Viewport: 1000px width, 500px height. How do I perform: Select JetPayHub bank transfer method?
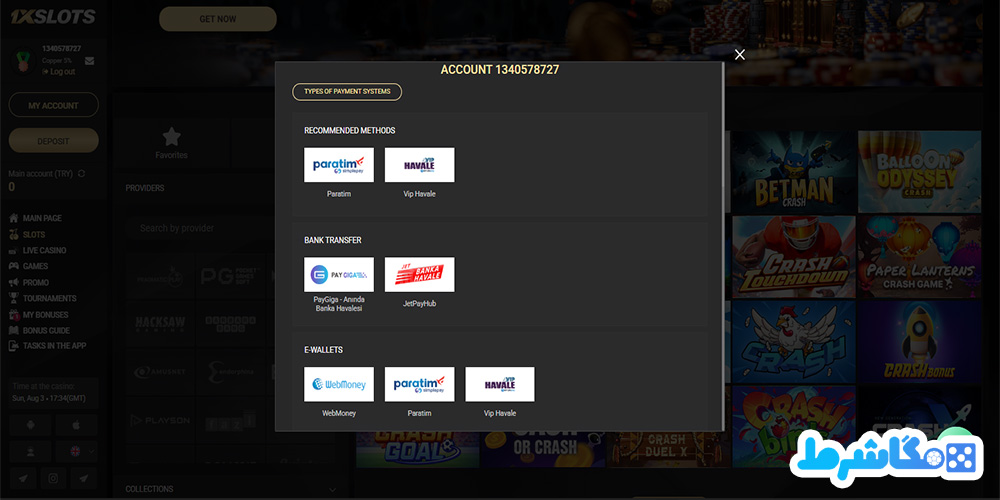(x=420, y=275)
